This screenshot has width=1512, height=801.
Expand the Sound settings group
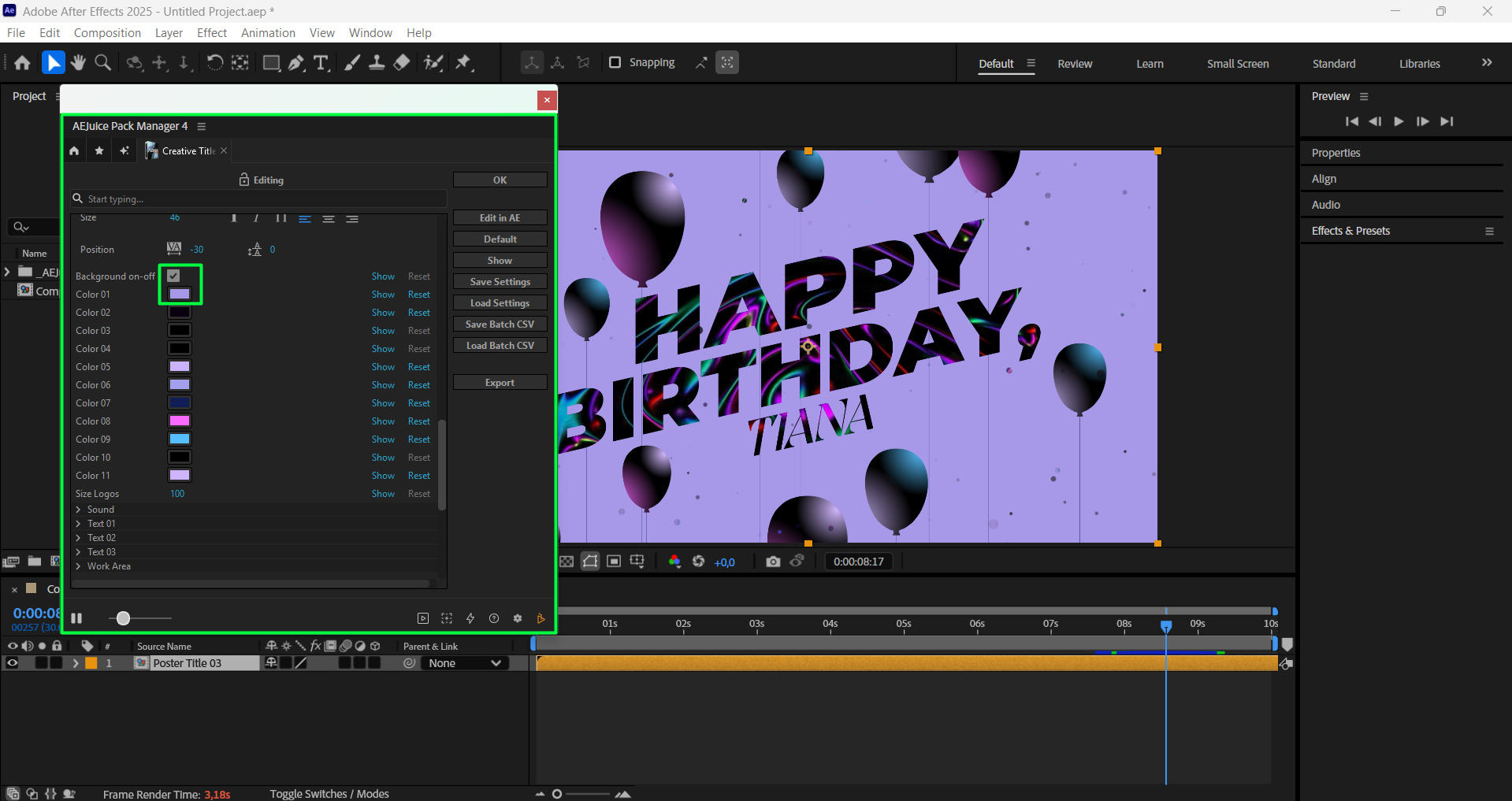[x=79, y=510]
